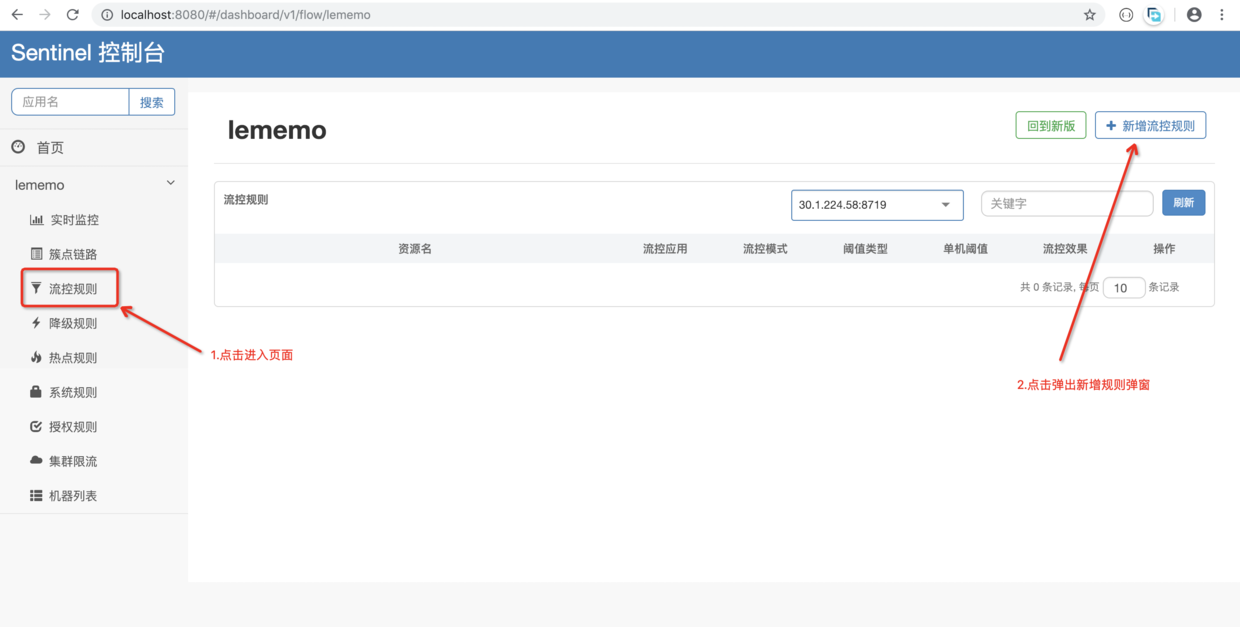This screenshot has width=1240, height=627.
Task: Click the 流控规则 panel title
Action: 246,200
